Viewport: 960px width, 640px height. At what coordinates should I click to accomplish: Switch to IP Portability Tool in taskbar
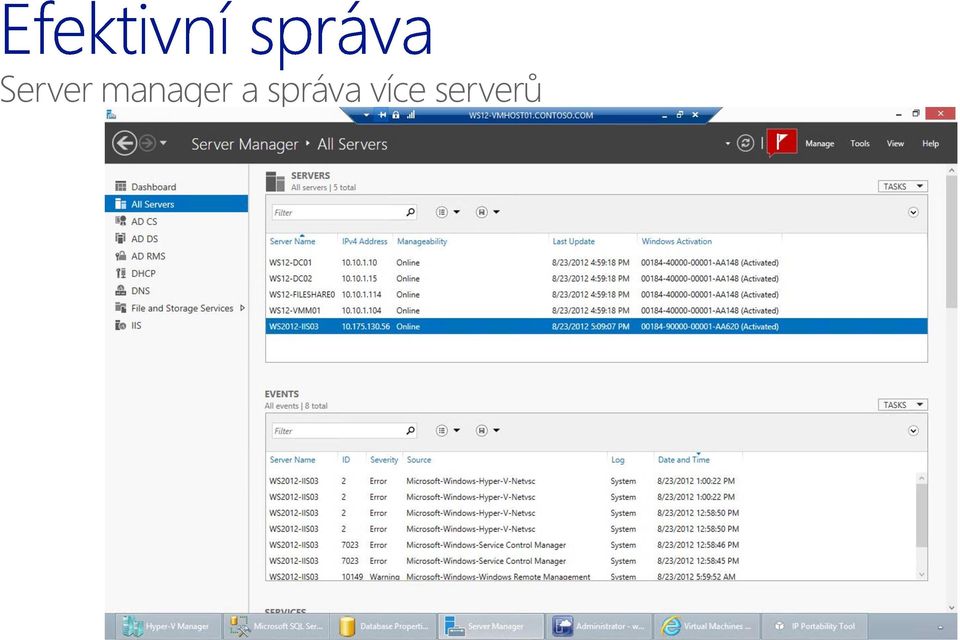pos(814,626)
